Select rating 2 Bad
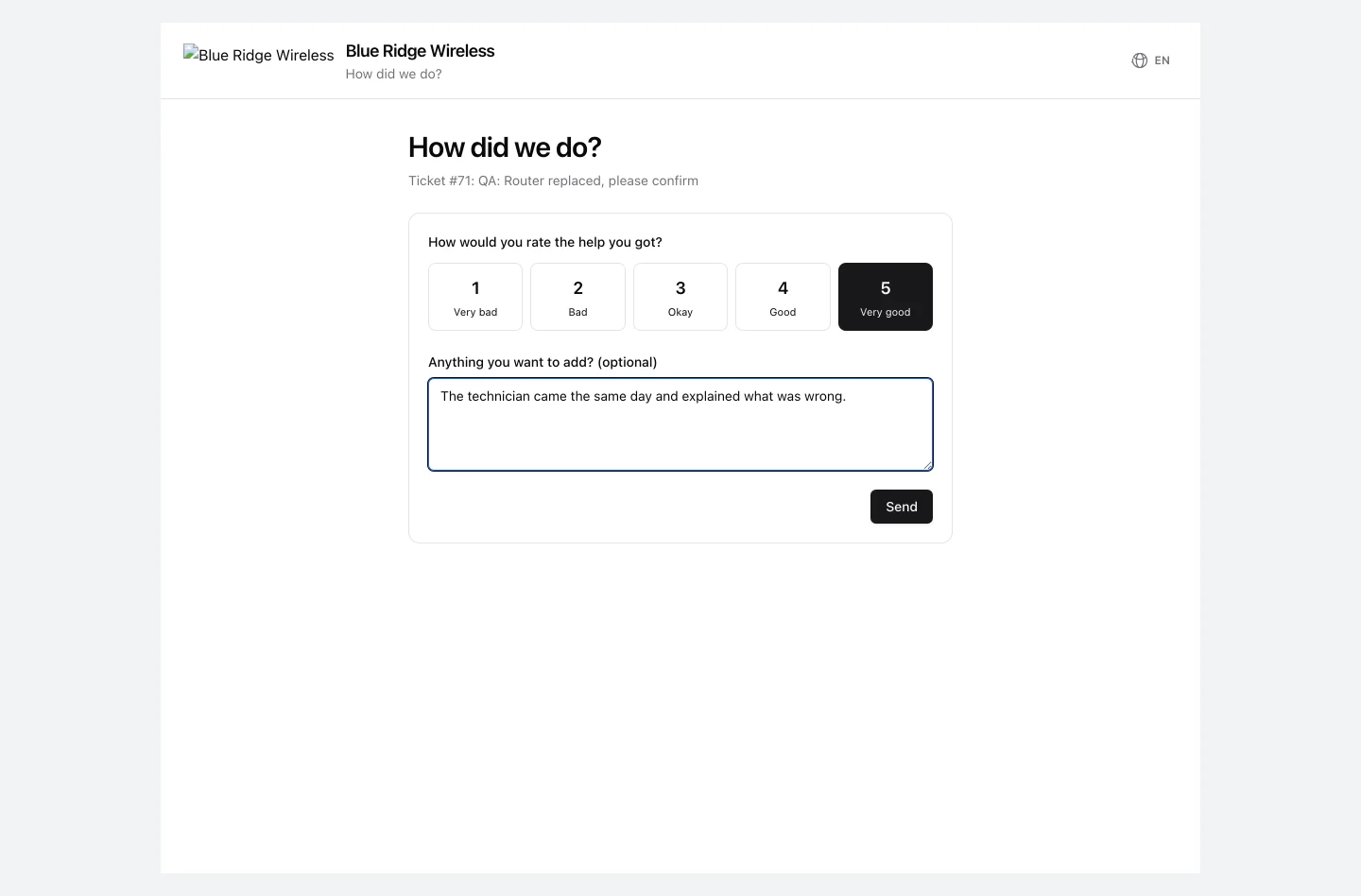The image size is (1361, 896). 577,297
